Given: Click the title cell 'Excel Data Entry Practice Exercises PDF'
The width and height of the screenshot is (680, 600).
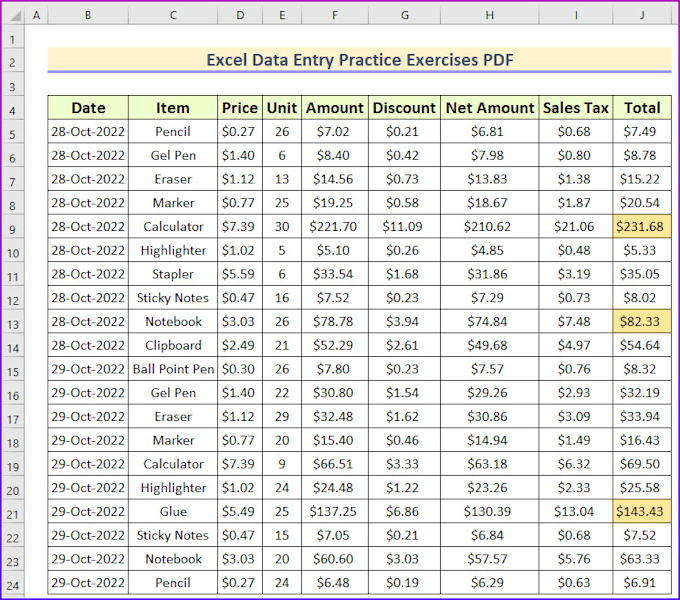Looking at the screenshot, I should (x=359, y=60).
